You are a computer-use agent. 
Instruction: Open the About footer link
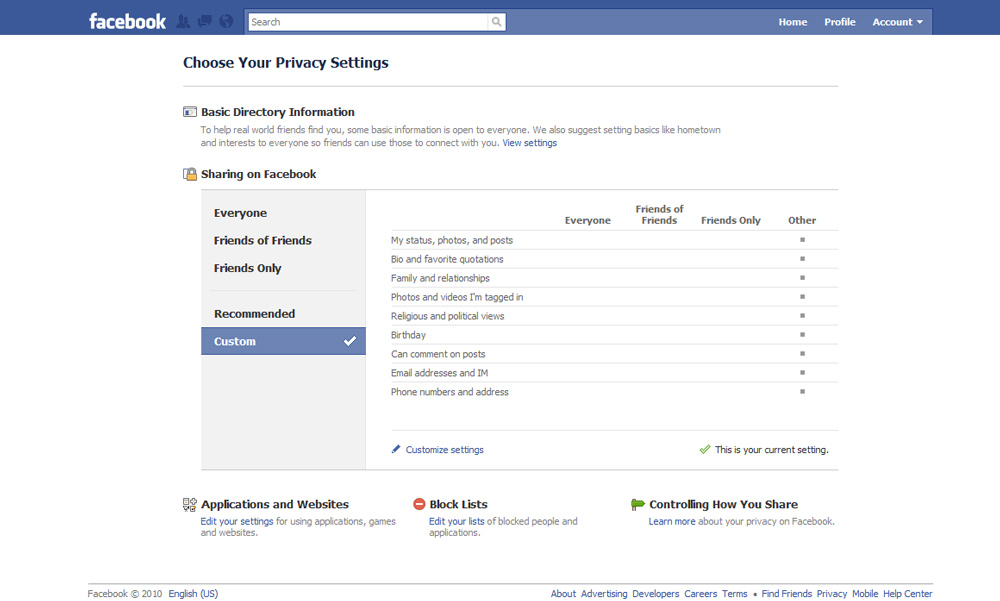pyautogui.click(x=563, y=593)
